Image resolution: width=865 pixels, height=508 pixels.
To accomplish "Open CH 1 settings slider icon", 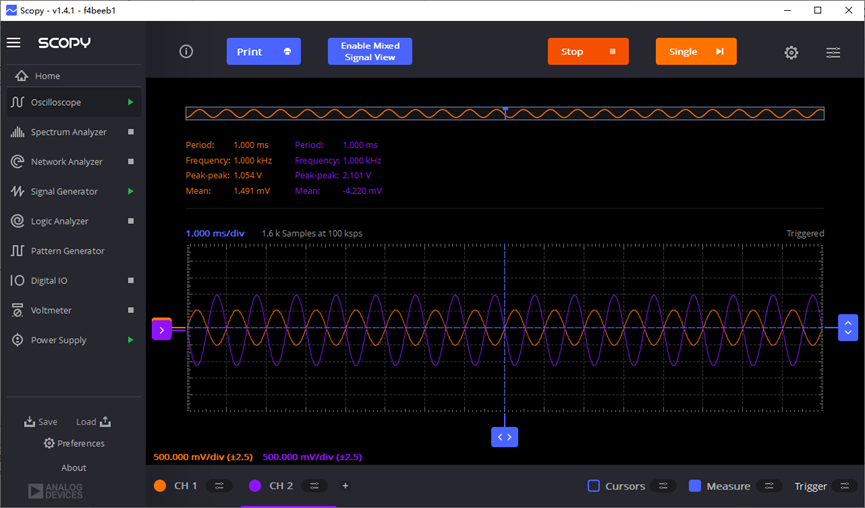I will [x=219, y=485].
